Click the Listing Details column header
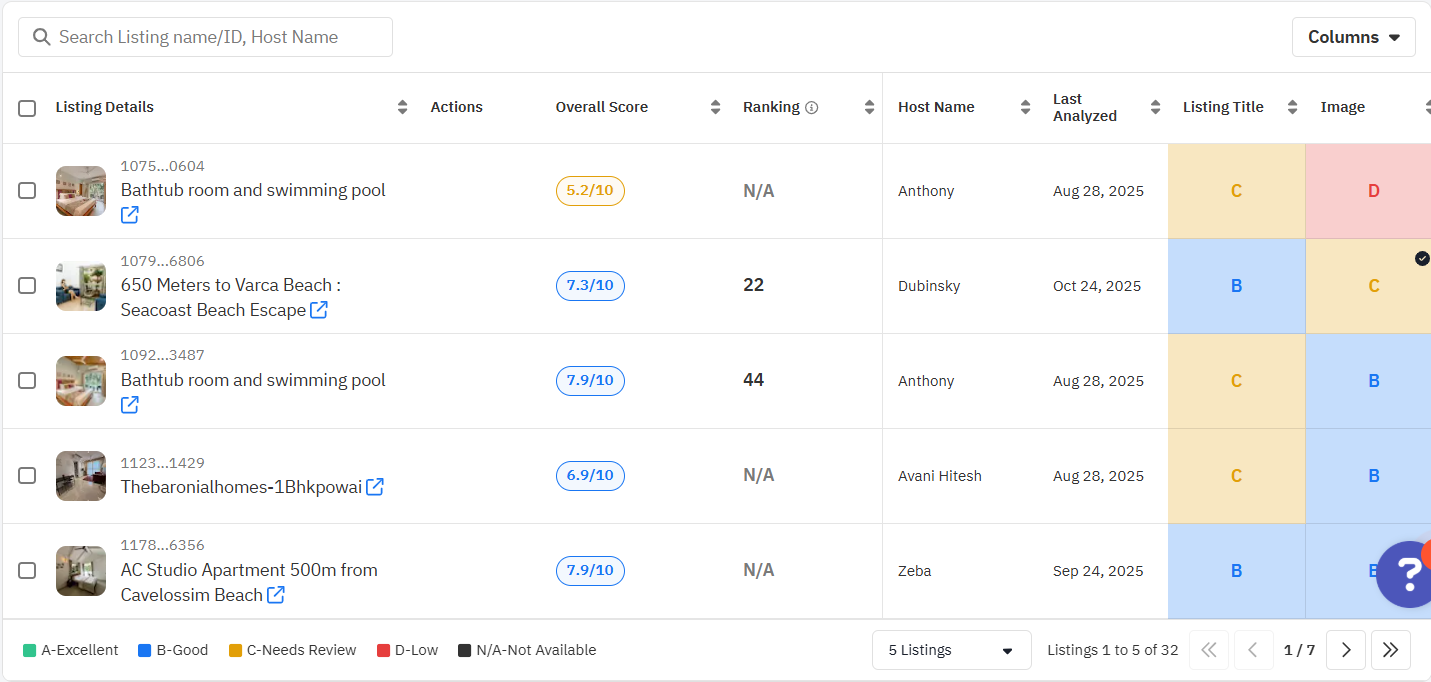The height and width of the screenshot is (682, 1431). pyautogui.click(x=105, y=107)
